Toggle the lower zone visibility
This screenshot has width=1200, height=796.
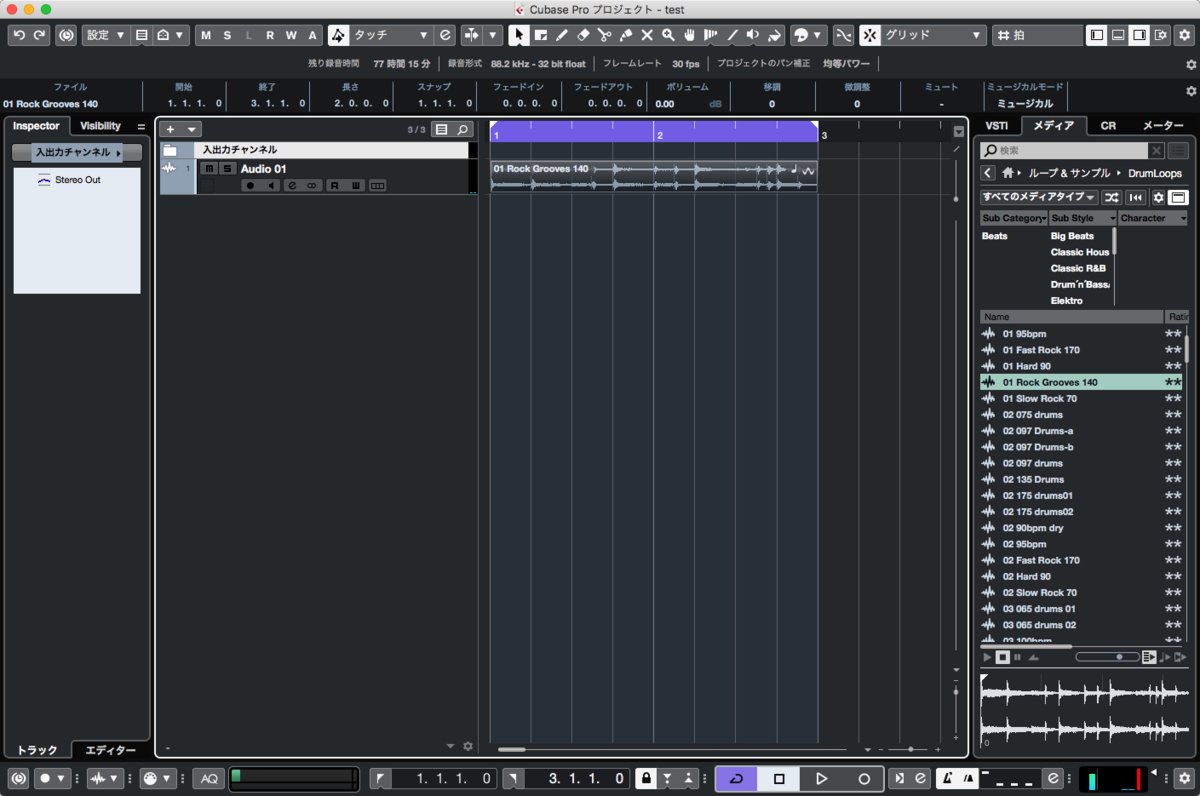[x=1118, y=35]
